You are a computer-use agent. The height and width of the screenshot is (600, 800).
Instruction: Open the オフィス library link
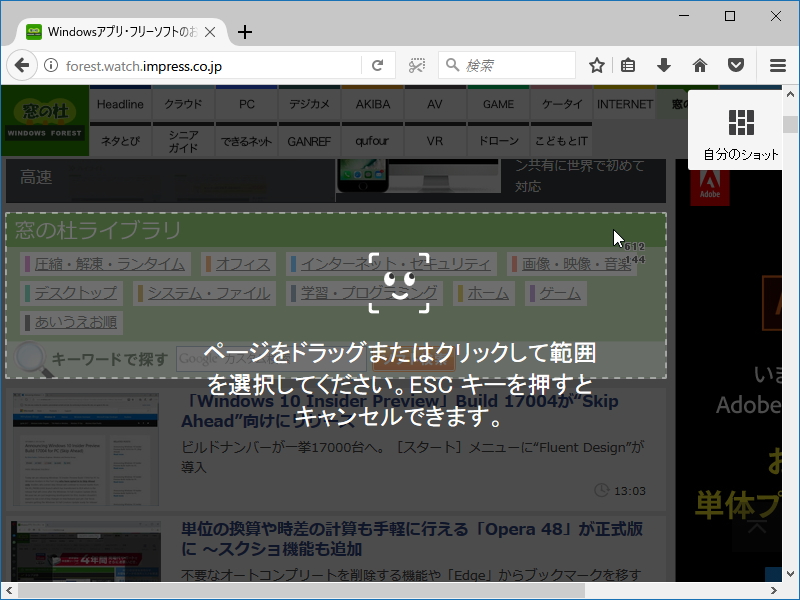click(241, 263)
